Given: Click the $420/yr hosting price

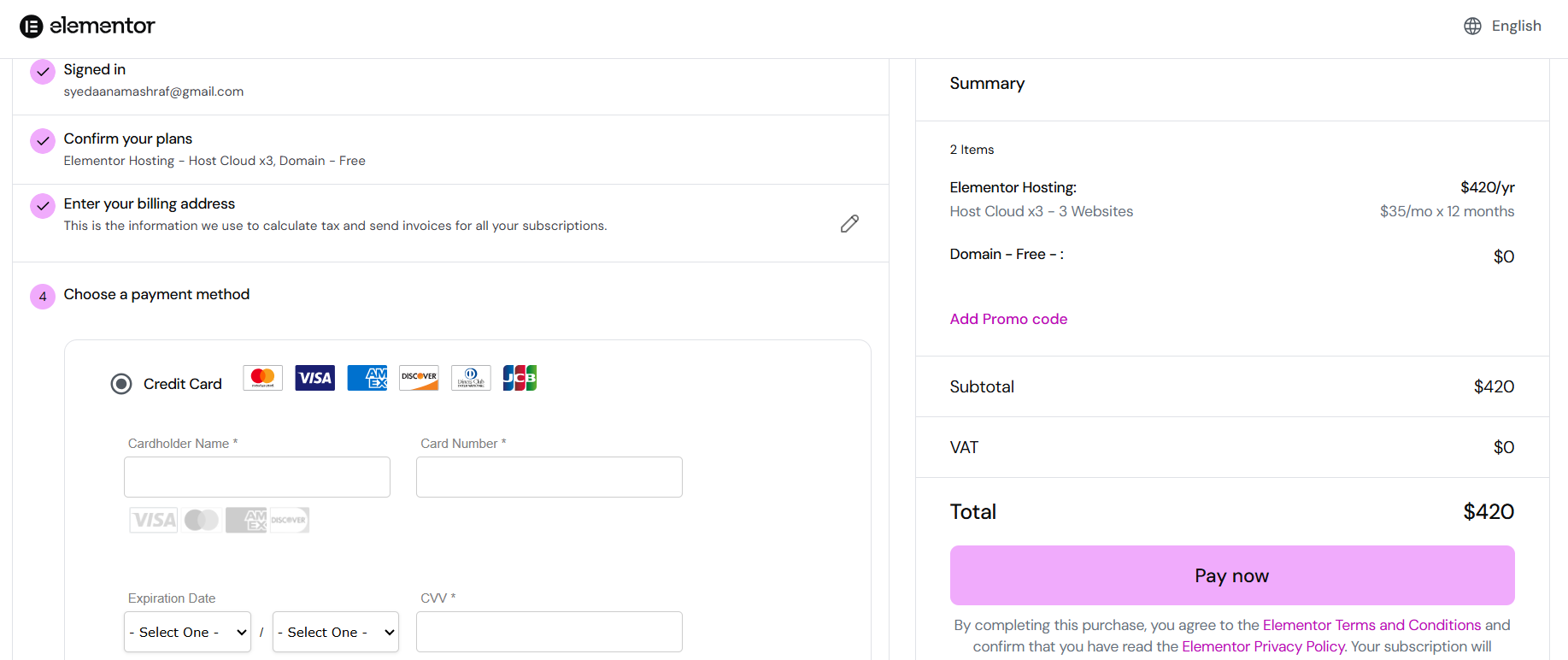Looking at the screenshot, I should [x=1488, y=187].
